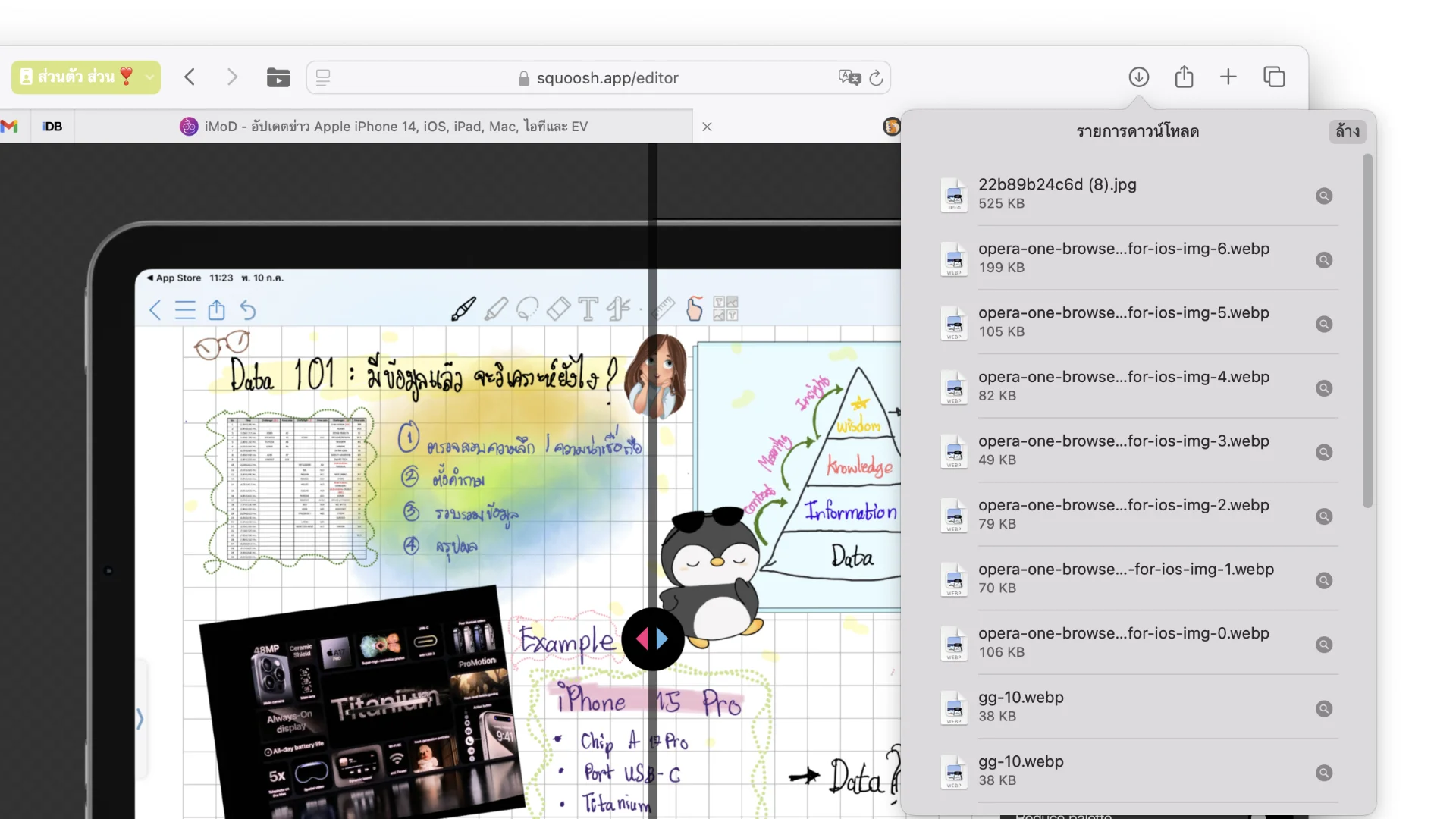Open the bookmarks folder icon
The width and height of the screenshot is (1456, 819).
click(278, 77)
